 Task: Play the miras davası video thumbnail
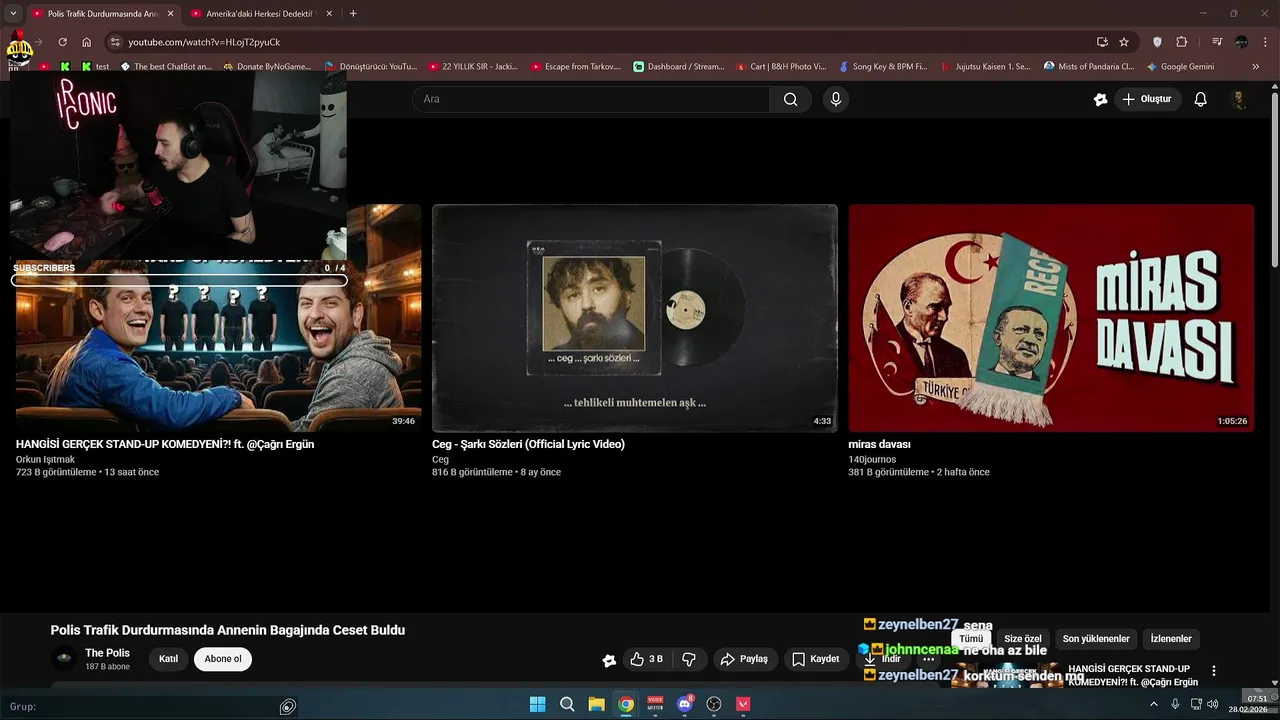coord(1051,318)
